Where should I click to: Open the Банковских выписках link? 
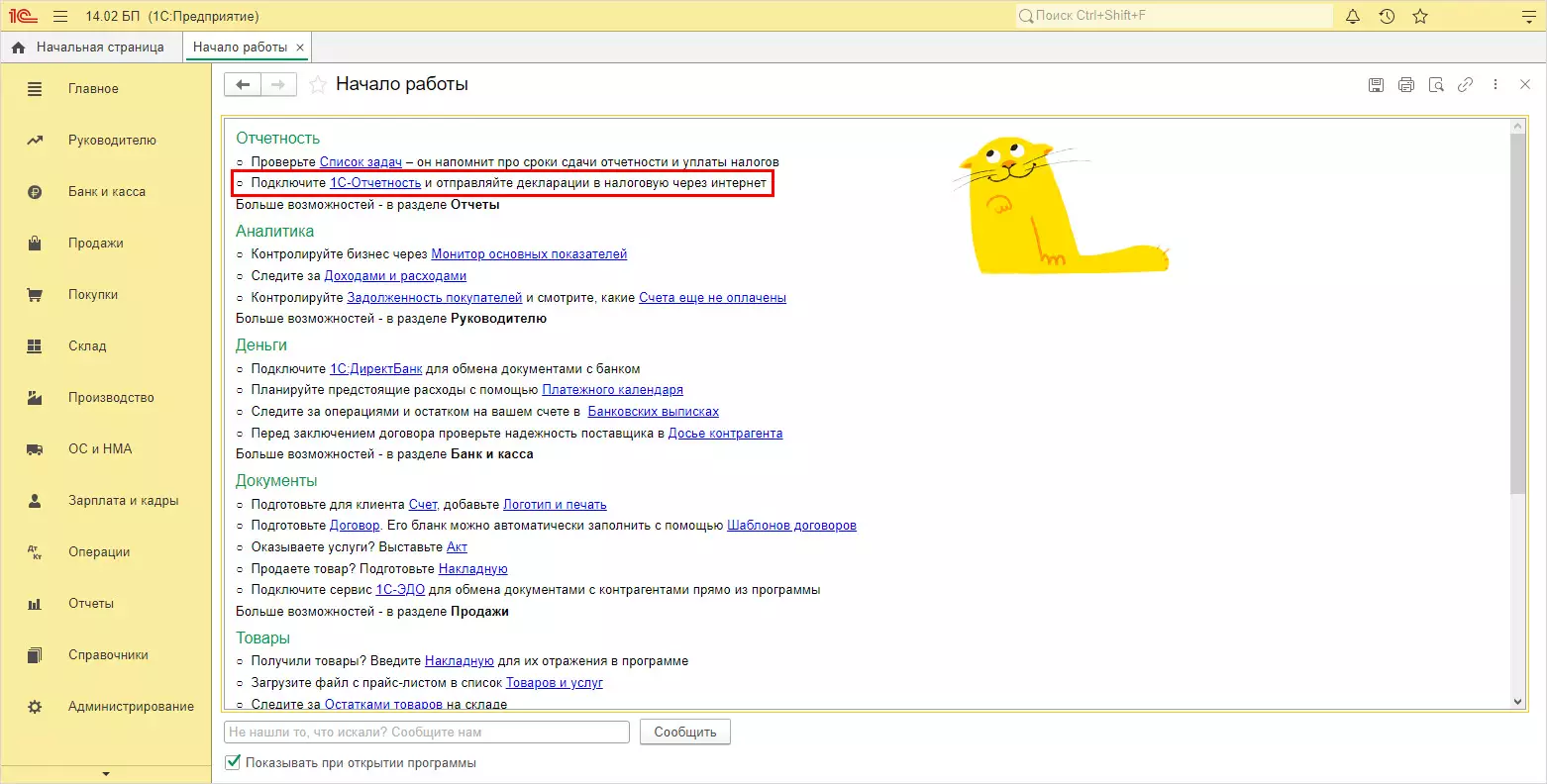pos(654,412)
